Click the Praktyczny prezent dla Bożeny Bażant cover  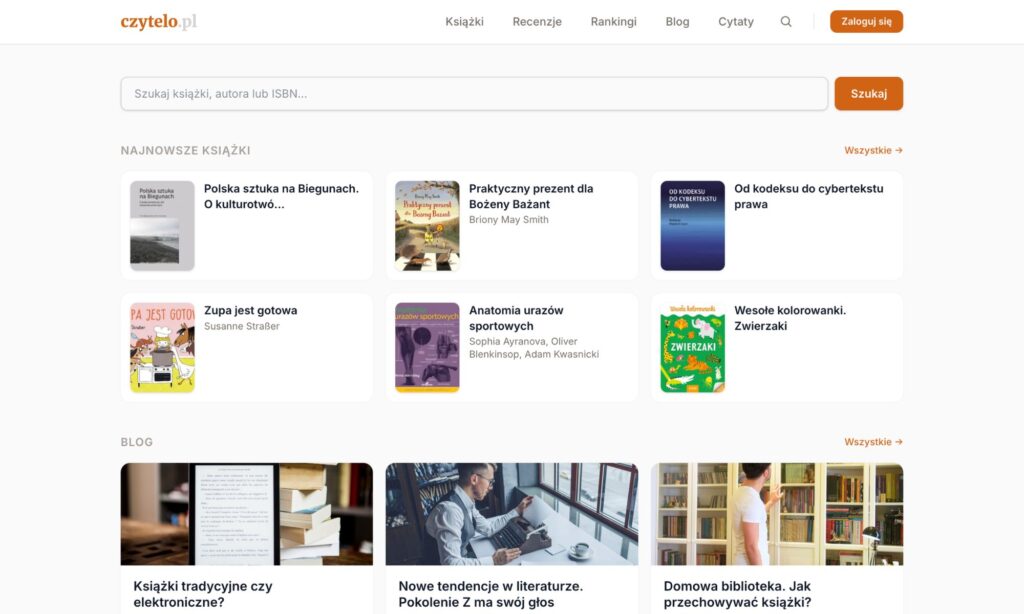click(x=427, y=226)
